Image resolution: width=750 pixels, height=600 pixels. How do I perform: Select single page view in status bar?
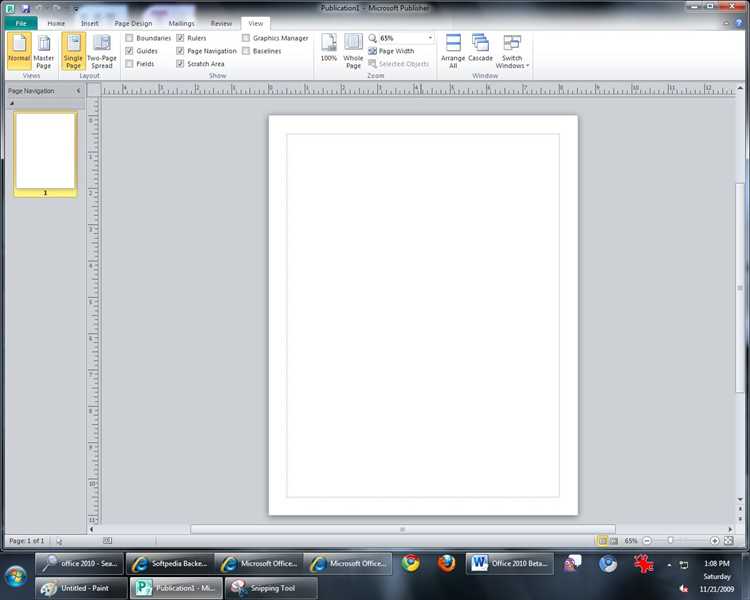tap(603, 541)
